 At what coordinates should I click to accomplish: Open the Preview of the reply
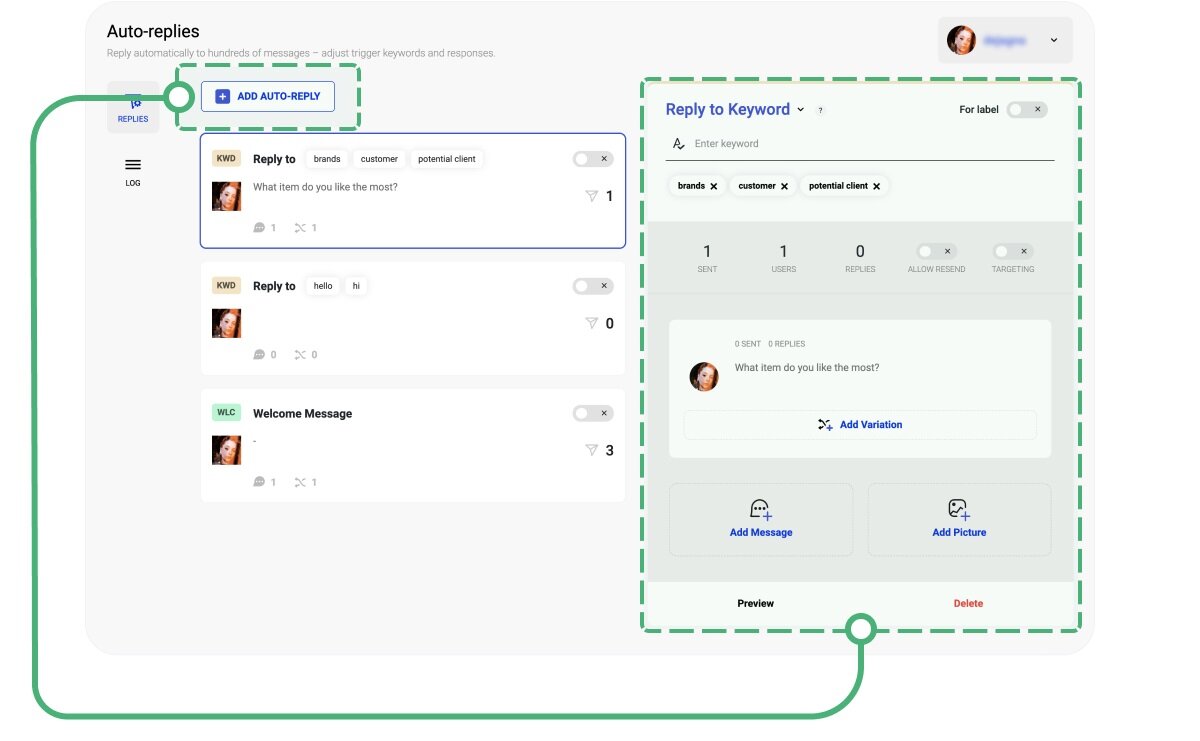pos(755,603)
